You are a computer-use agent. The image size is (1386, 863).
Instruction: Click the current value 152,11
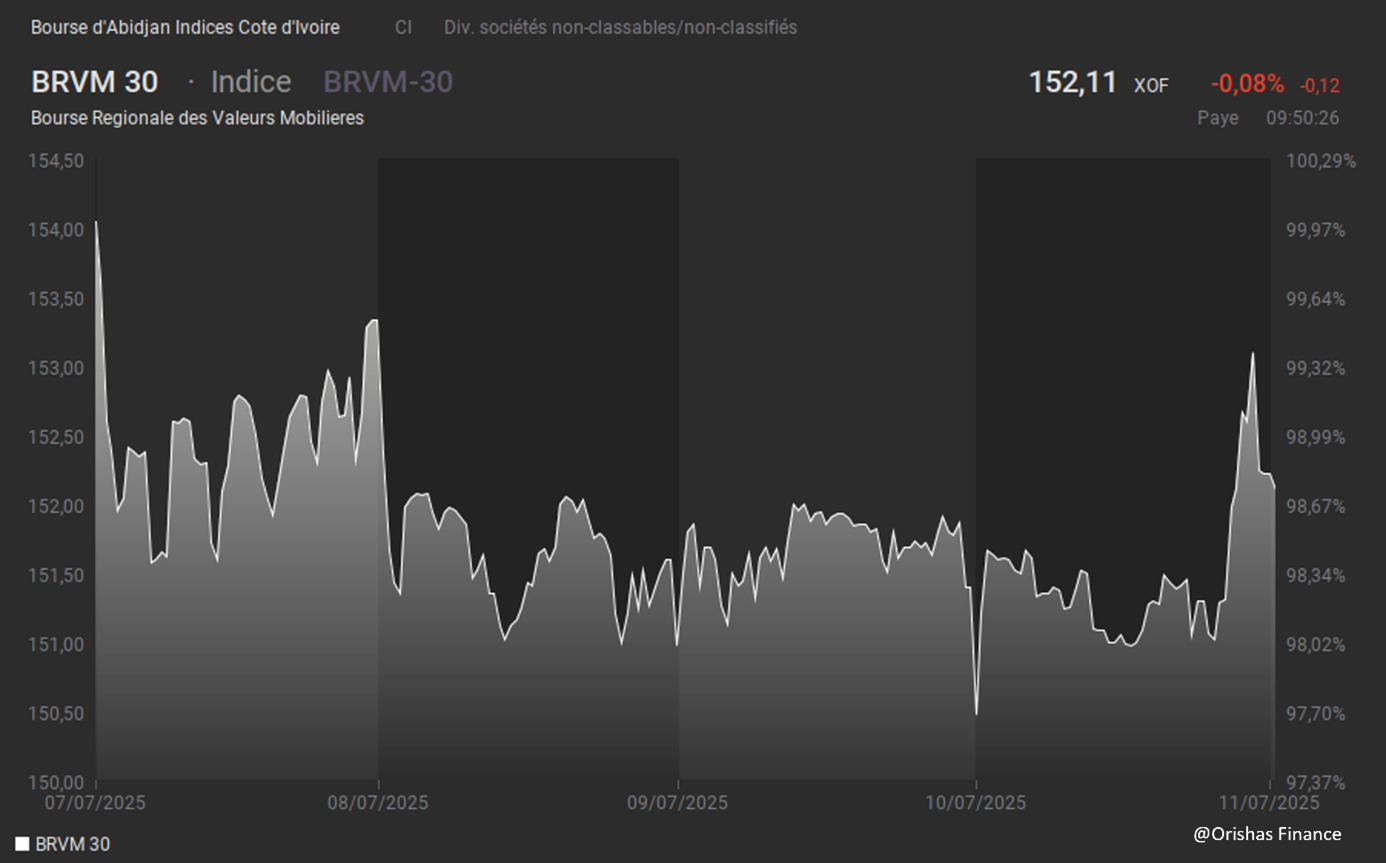tap(1072, 82)
